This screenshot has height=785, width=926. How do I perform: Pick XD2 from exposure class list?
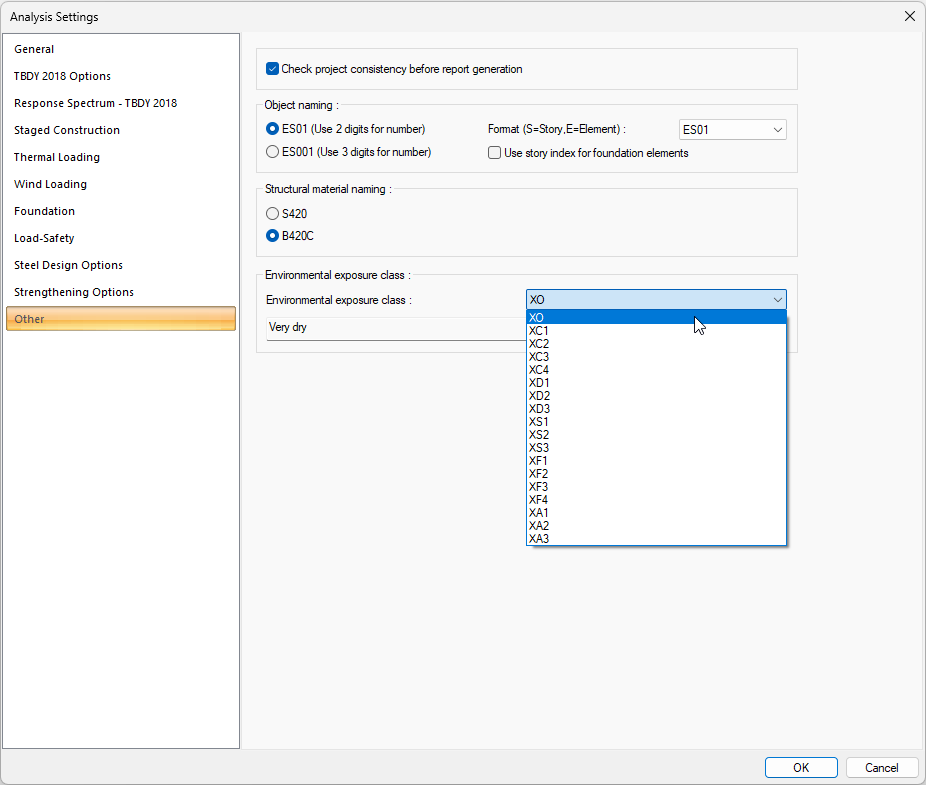pos(539,396)
